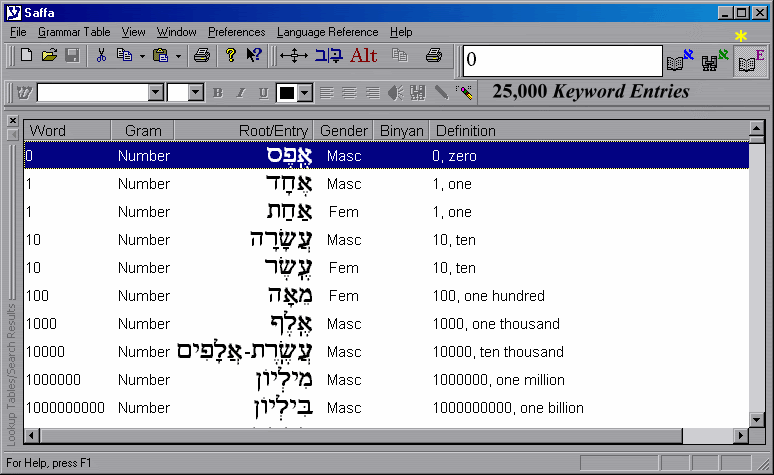Click the blue Hebrew letters toolbar icon
The height and width of the screenshot is (475, 774).
coord(329,55)
